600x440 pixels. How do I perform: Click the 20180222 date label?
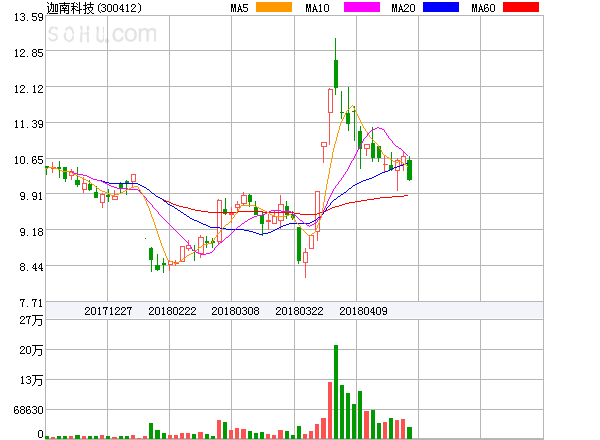tap(172, 311)
